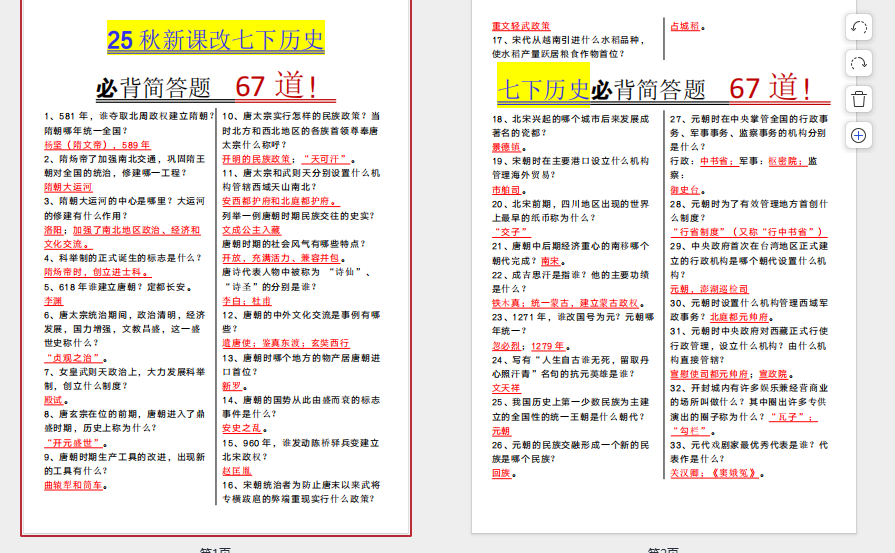The image size is (895, 553).
Task: Click the red answer "重文轻武政策"
Action: 521,26
